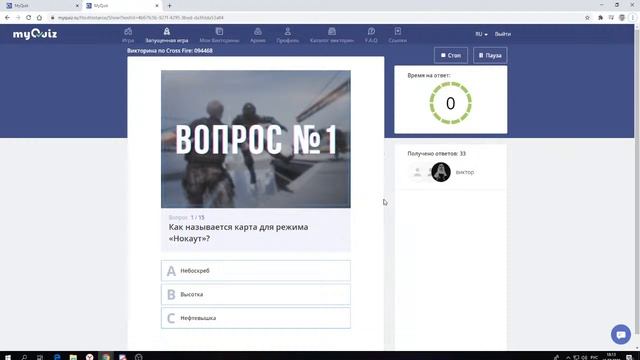Go to Мои Викторины section

219,35
